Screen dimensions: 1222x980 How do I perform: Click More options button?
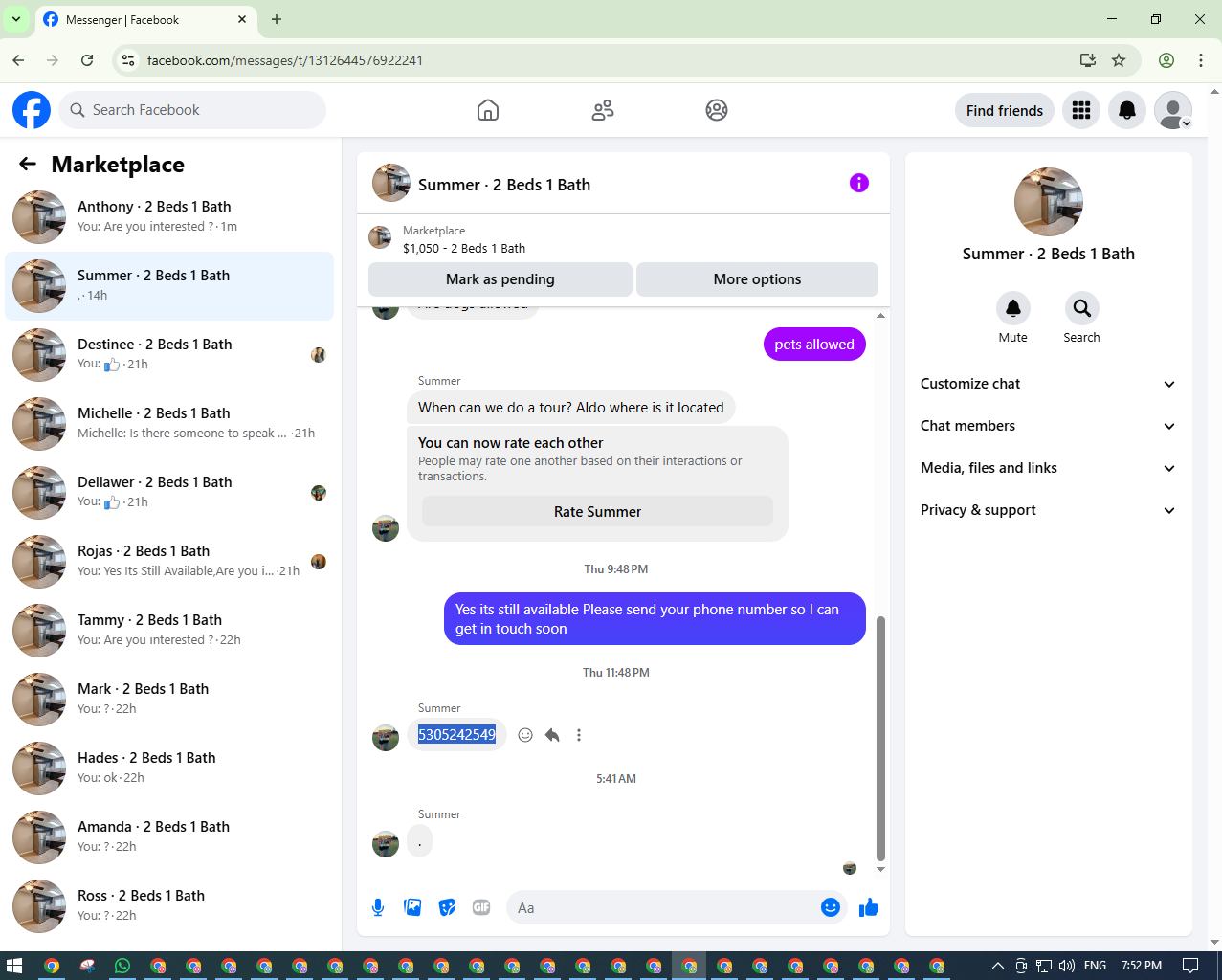(x=757, y=279)
